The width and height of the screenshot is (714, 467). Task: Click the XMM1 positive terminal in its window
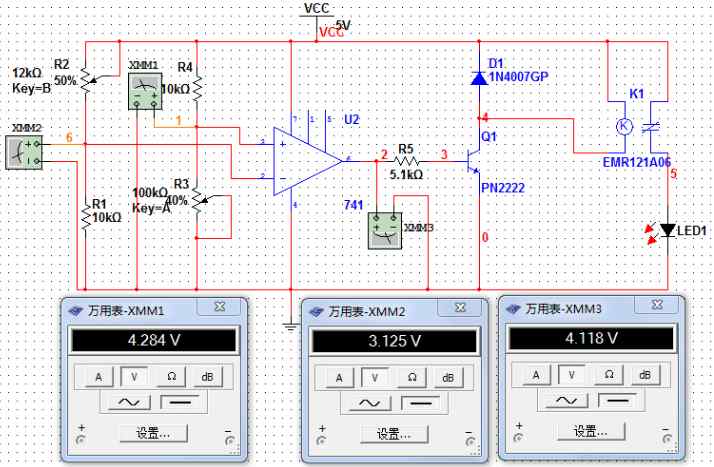81,440
